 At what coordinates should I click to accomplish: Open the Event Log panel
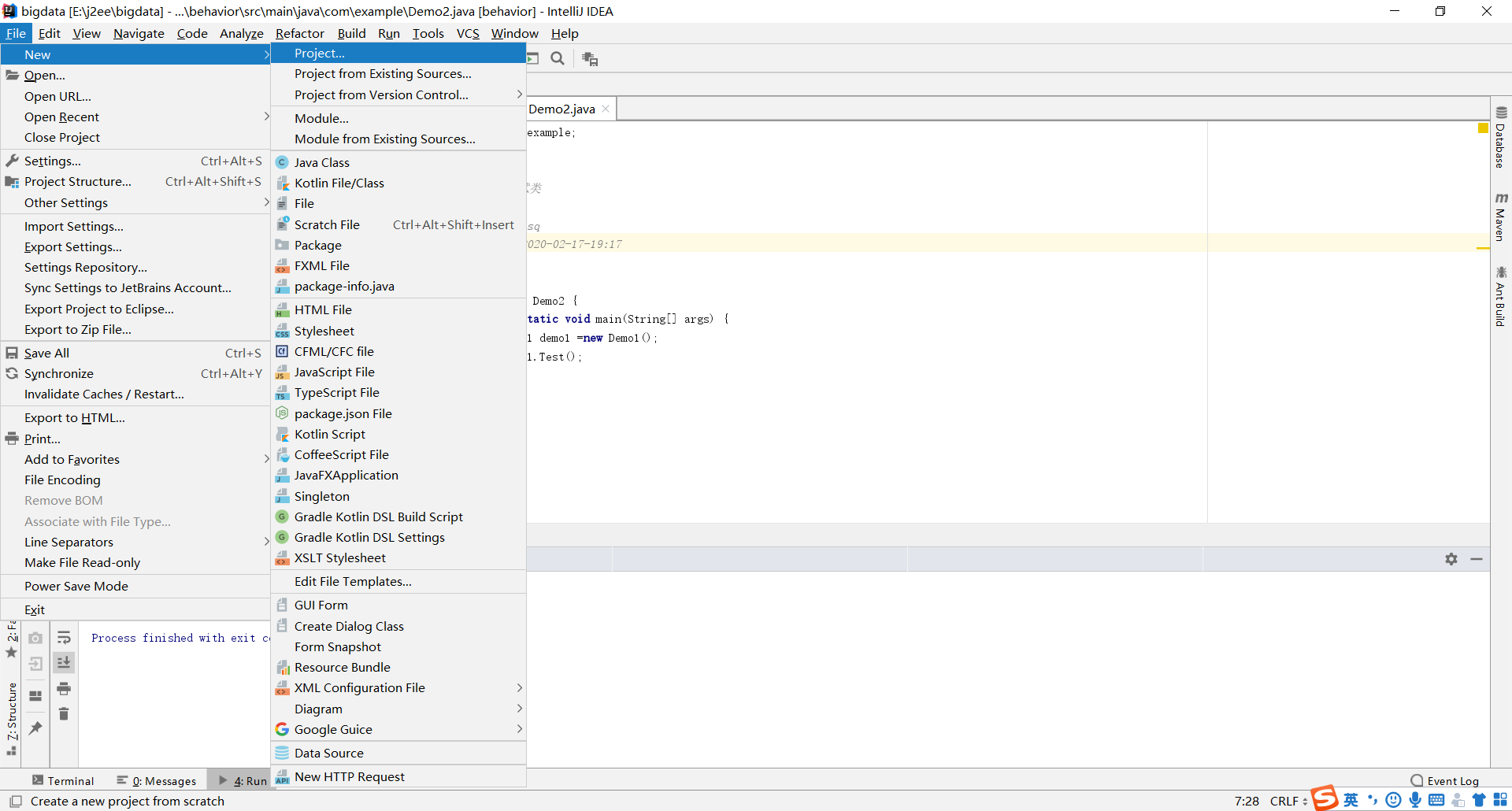(1446, 780)
